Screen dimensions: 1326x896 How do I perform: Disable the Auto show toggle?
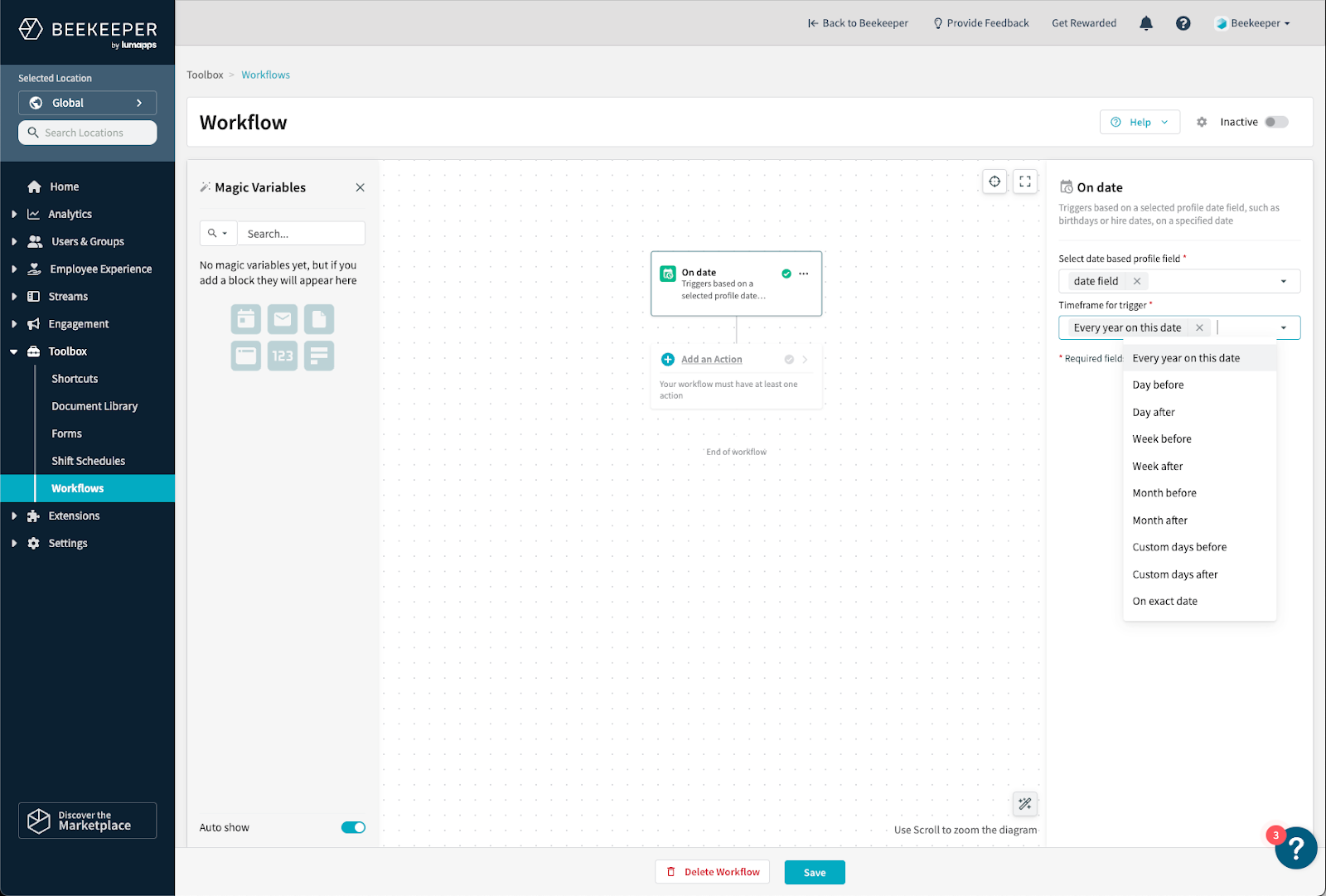pyautogui.click(x=353, y=827)
